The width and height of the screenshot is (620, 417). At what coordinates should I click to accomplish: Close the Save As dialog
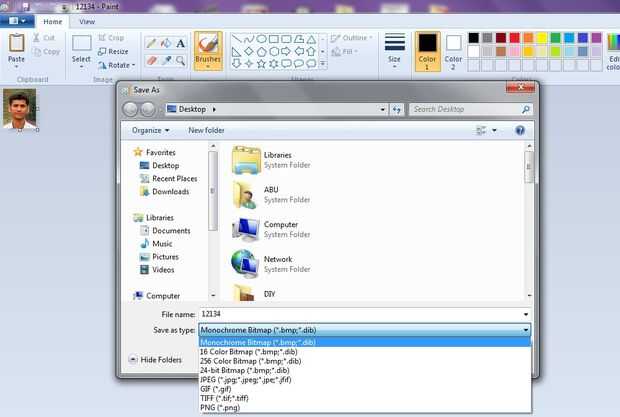(520, 87)
